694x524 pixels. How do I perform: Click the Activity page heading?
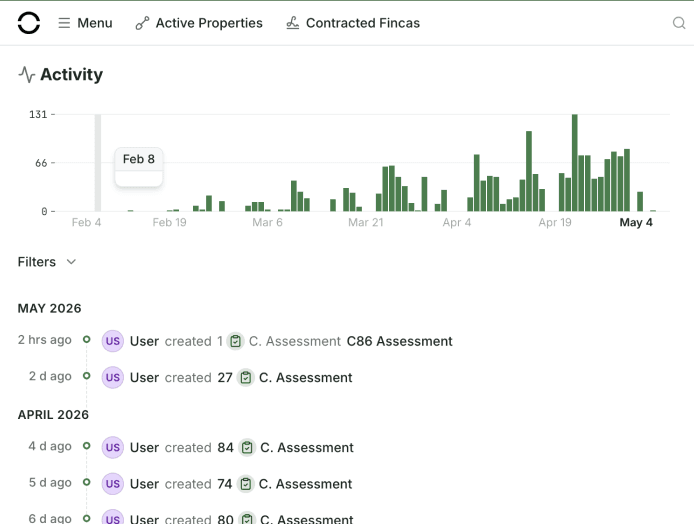pyautogui.click(x=72, y=74)
